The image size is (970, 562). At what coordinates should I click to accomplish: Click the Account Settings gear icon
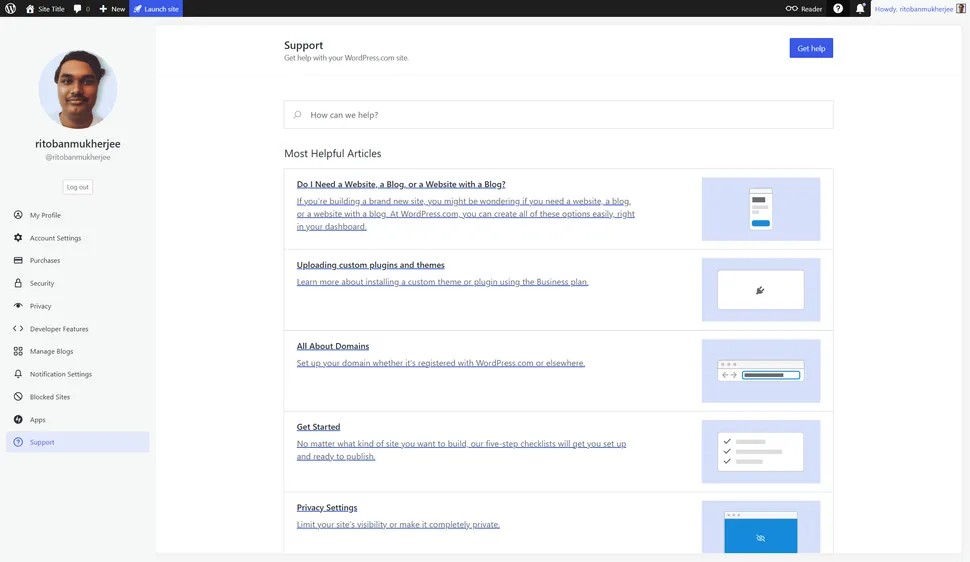18,238
